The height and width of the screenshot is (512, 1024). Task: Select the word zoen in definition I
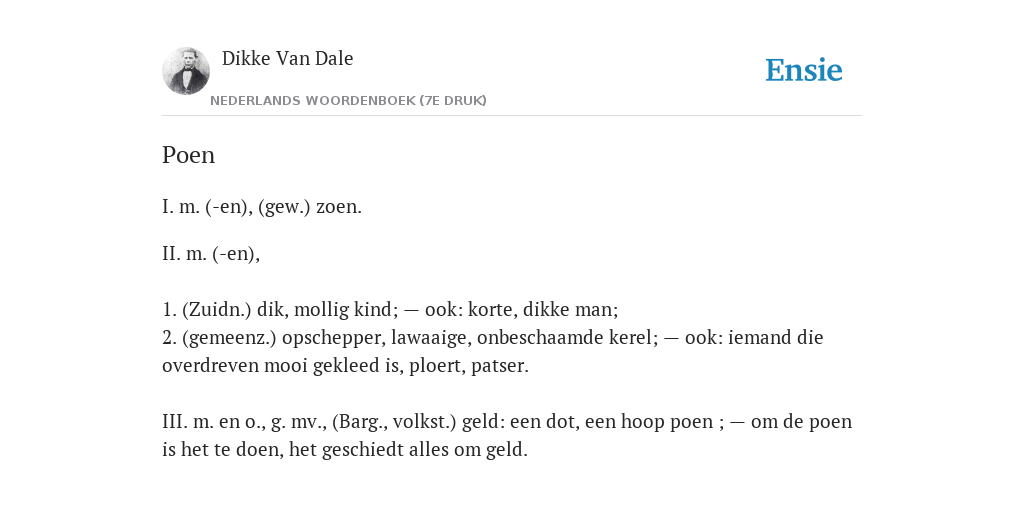(338, 207)
